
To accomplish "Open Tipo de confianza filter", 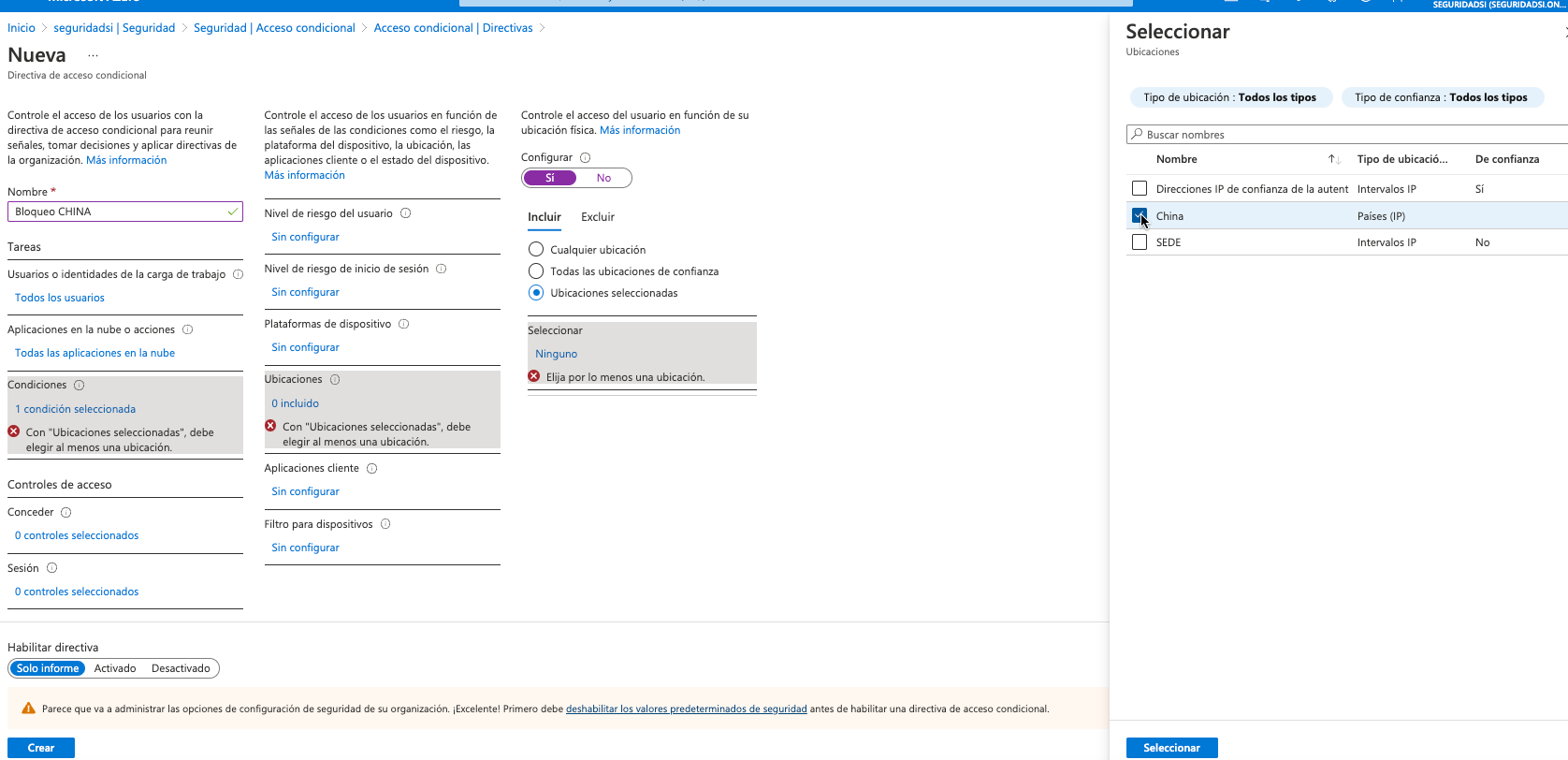I will tap(1441, 97).
